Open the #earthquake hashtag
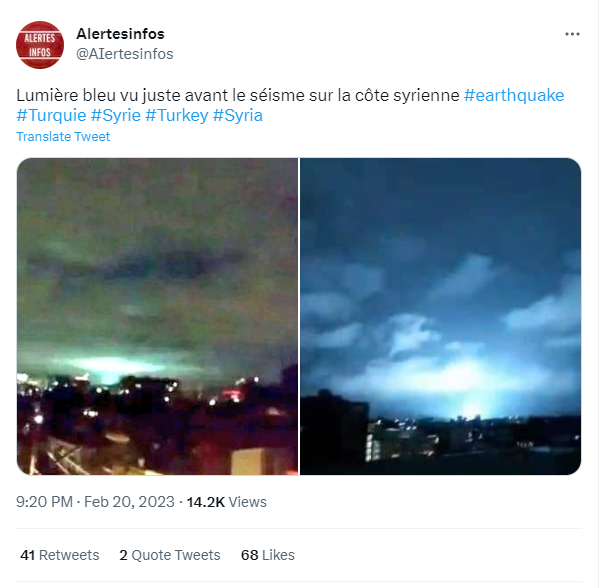 click(514, 95)
